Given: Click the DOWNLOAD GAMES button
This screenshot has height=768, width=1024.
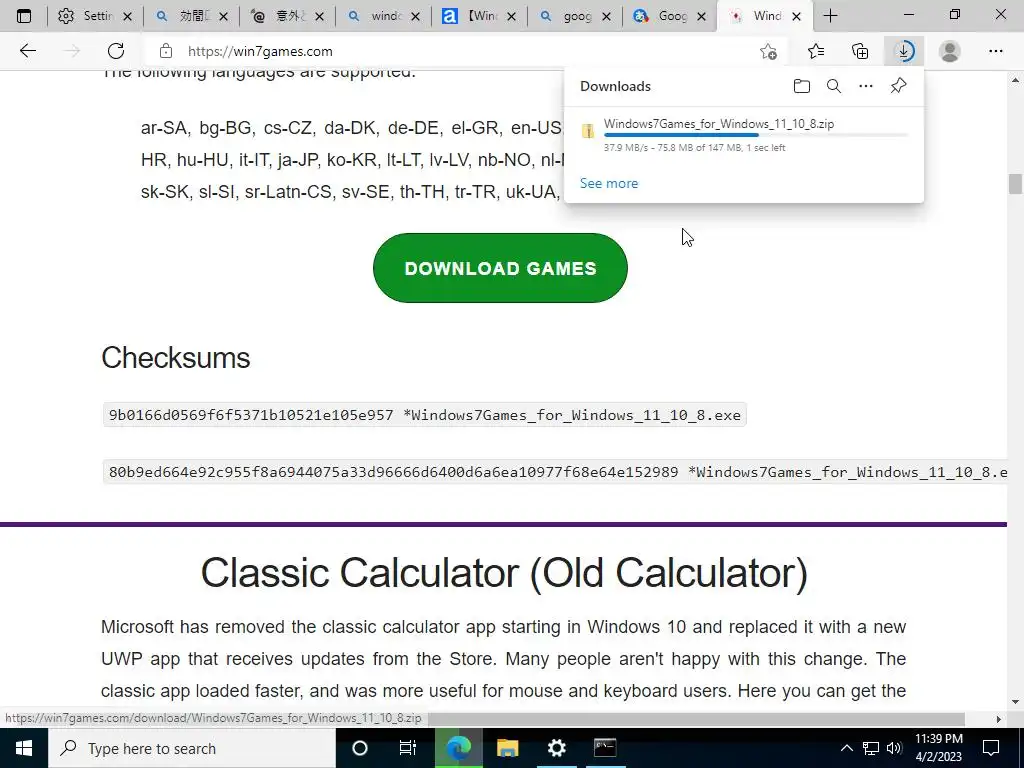Looking at the screenshot, I should [x=500, y=268].
